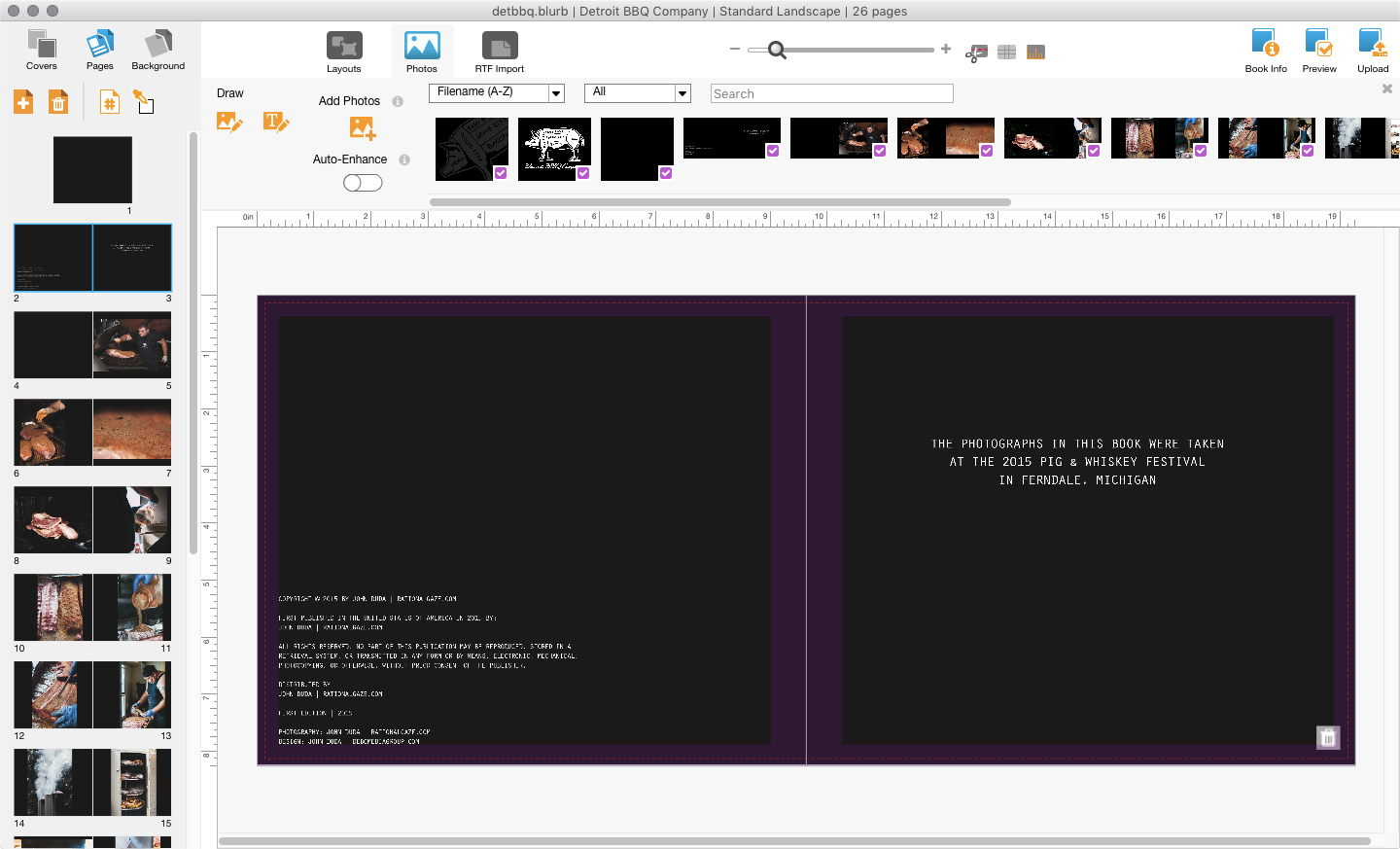Click the Add Photos icon
Screen dimensions: 1400x849
362,127
